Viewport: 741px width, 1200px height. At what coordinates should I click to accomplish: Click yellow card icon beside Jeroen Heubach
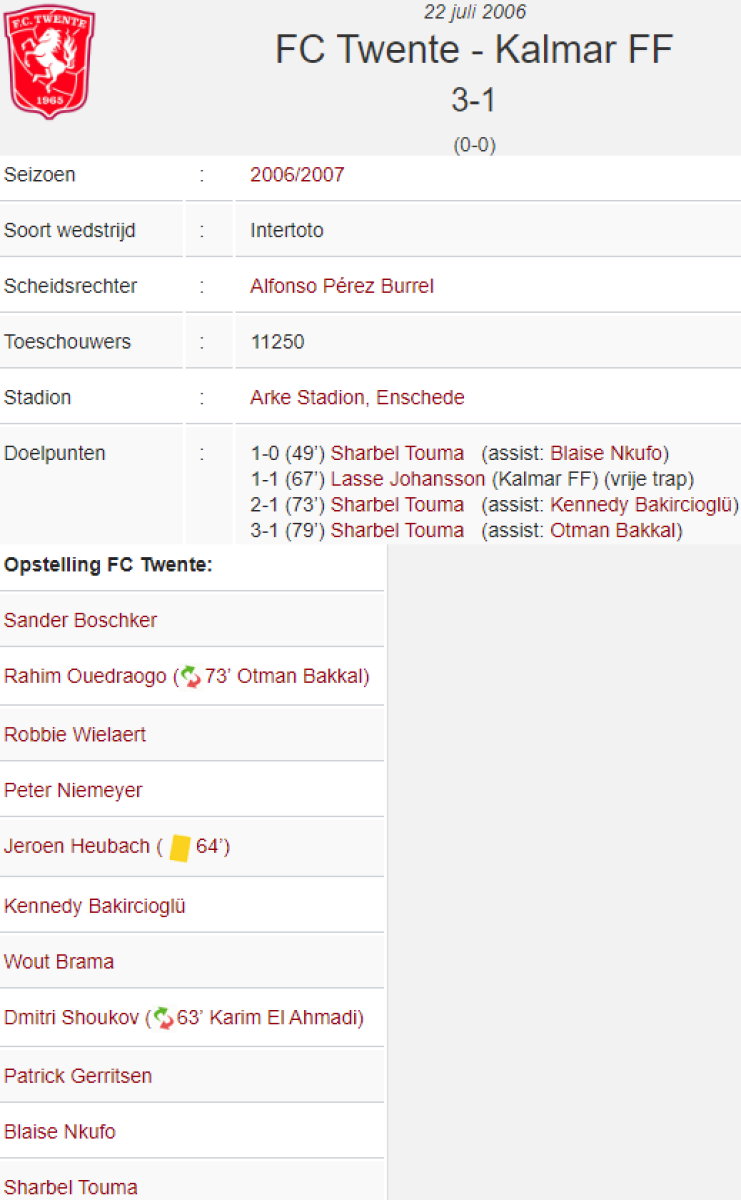(x=180, y=847)
